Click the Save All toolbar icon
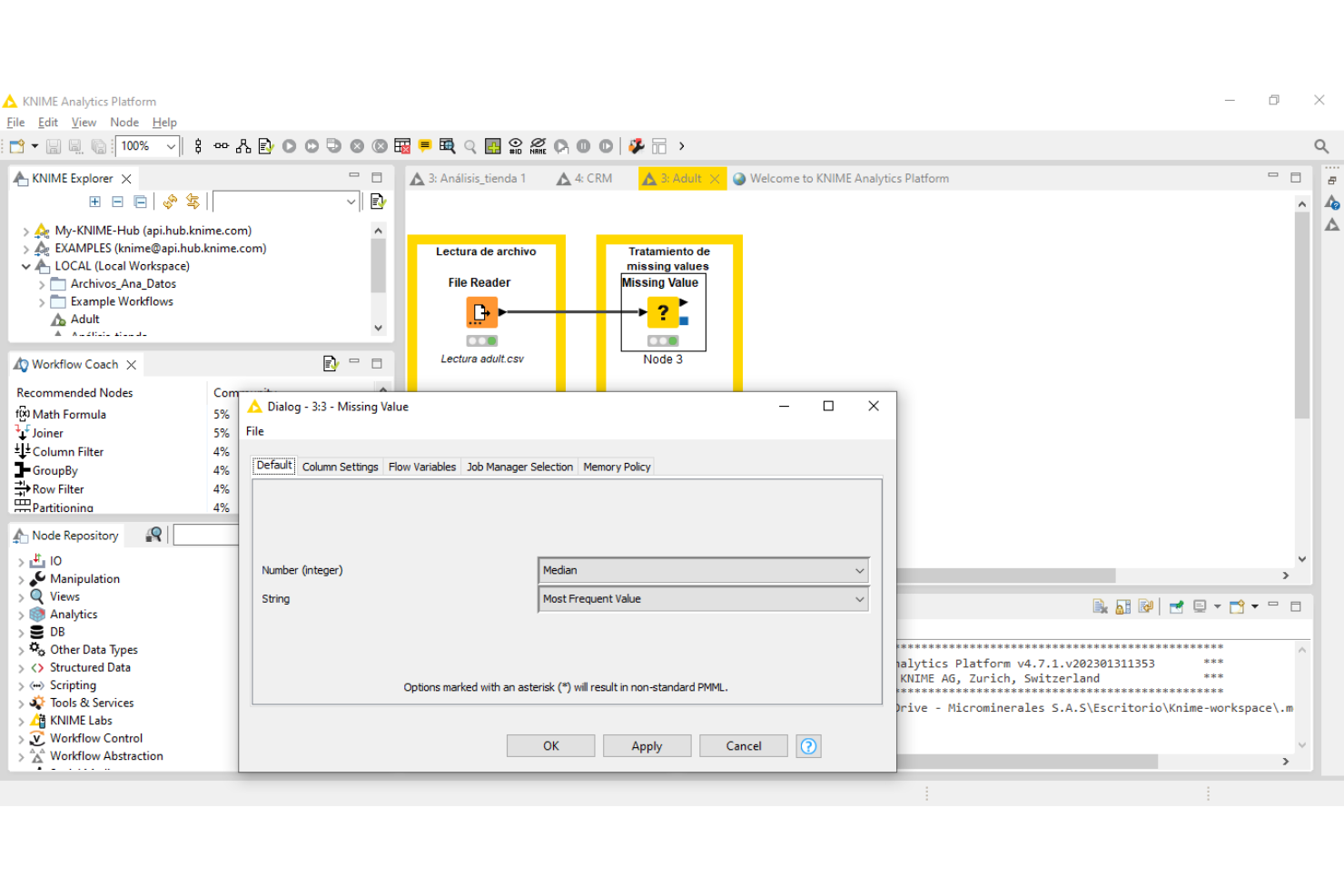This screenshot has height=896, width=1344. [x=98, y=146]
